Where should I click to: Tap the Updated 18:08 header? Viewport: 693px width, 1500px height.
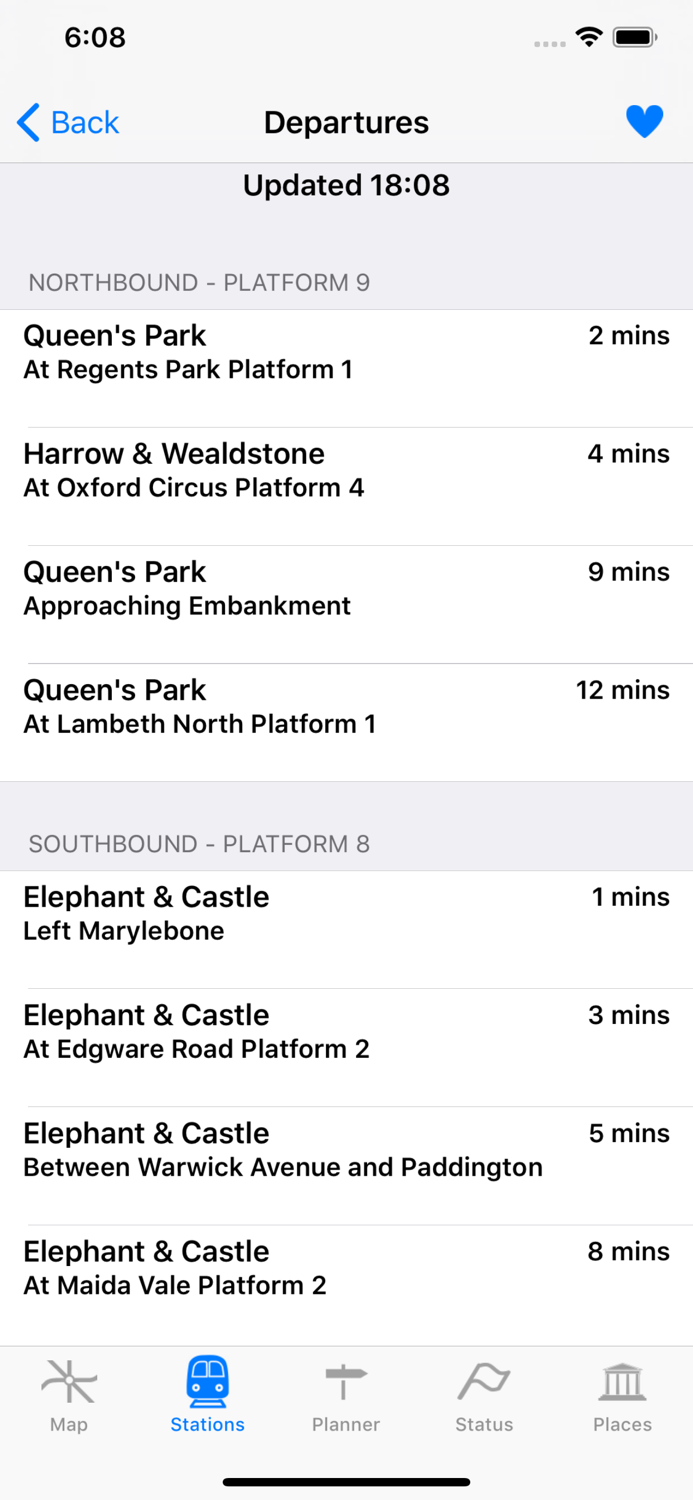346,185
